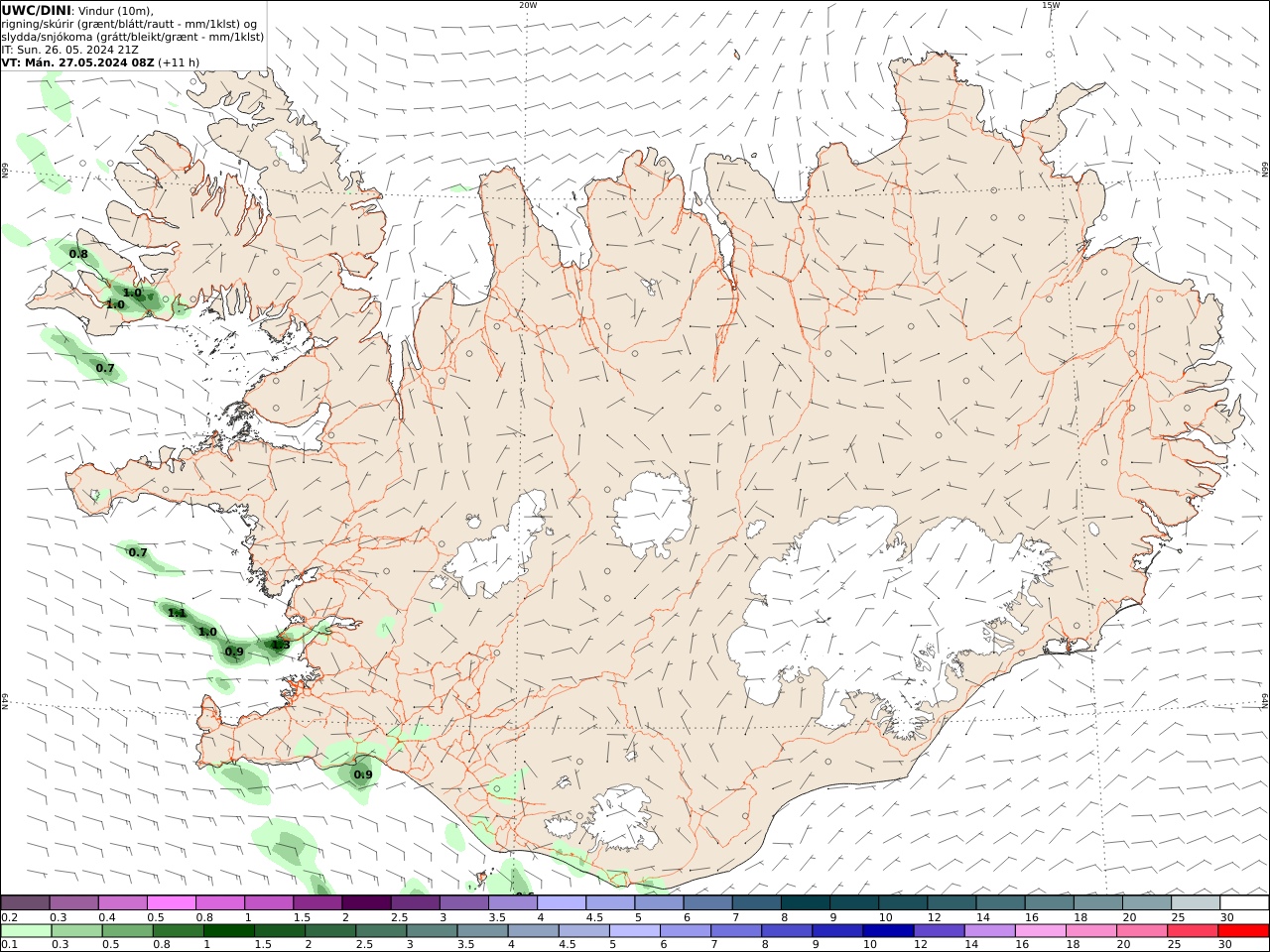Click the '0.1' label on green rain scale
Viewport: 1270px width, 952px height.
pos(8,945)
